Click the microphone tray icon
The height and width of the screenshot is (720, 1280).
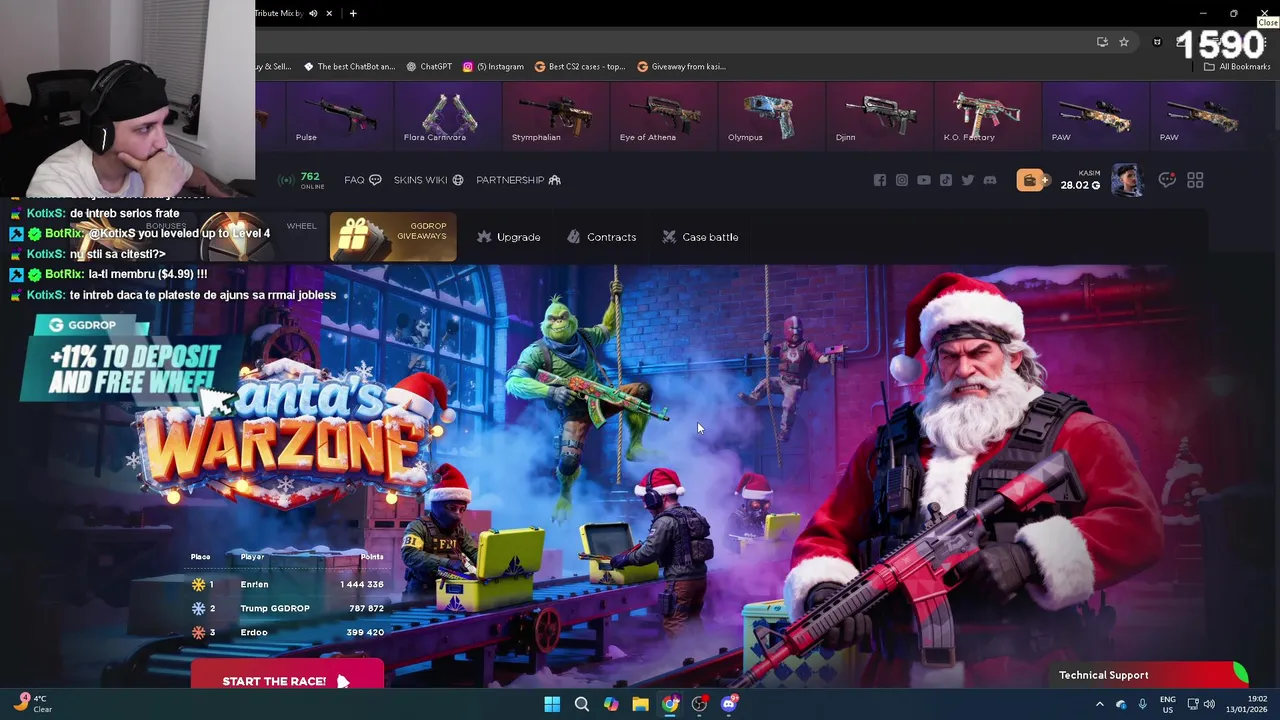[1142, 704]
